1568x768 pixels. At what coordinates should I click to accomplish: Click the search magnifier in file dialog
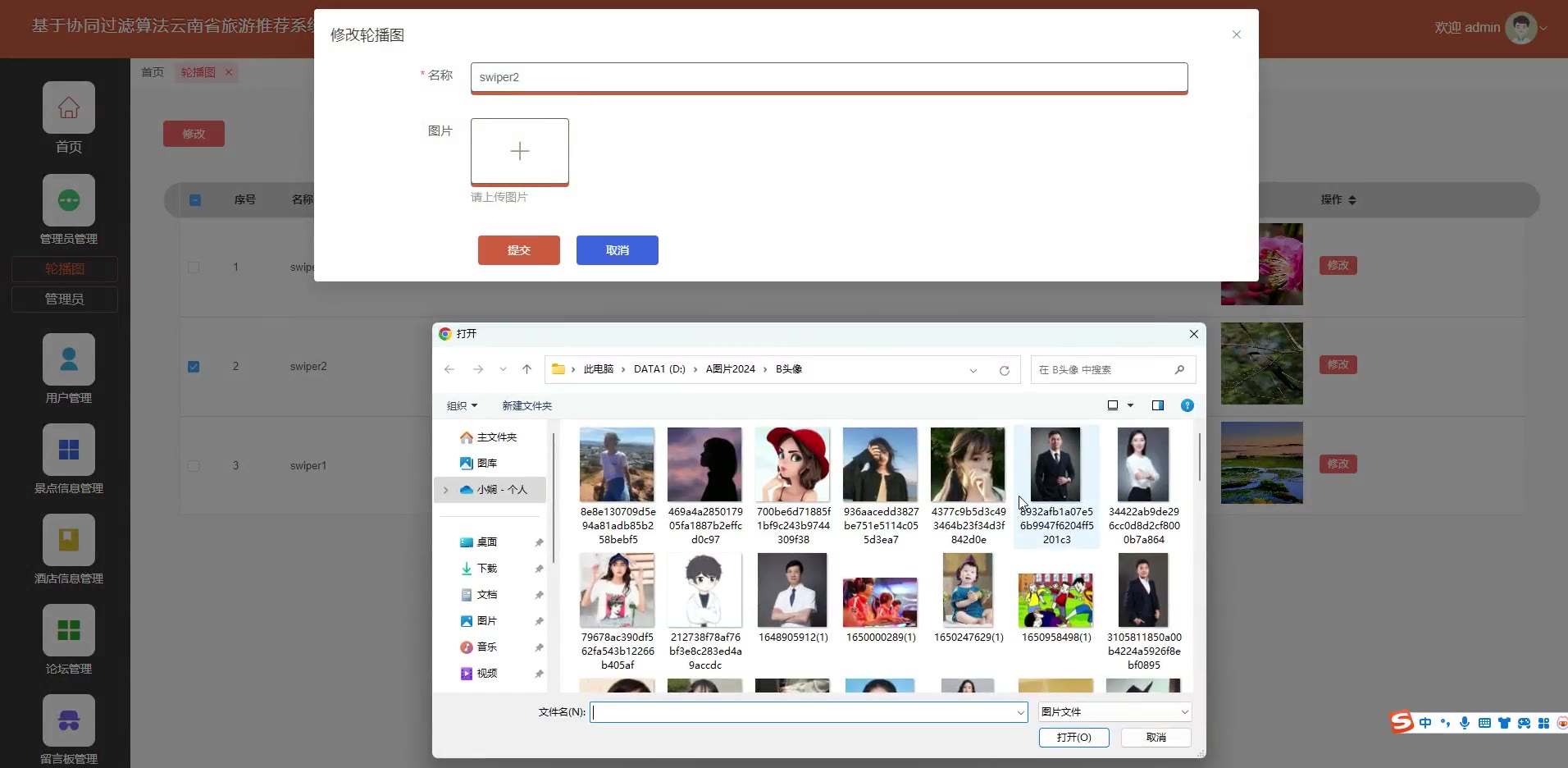tap(1179, 370)
